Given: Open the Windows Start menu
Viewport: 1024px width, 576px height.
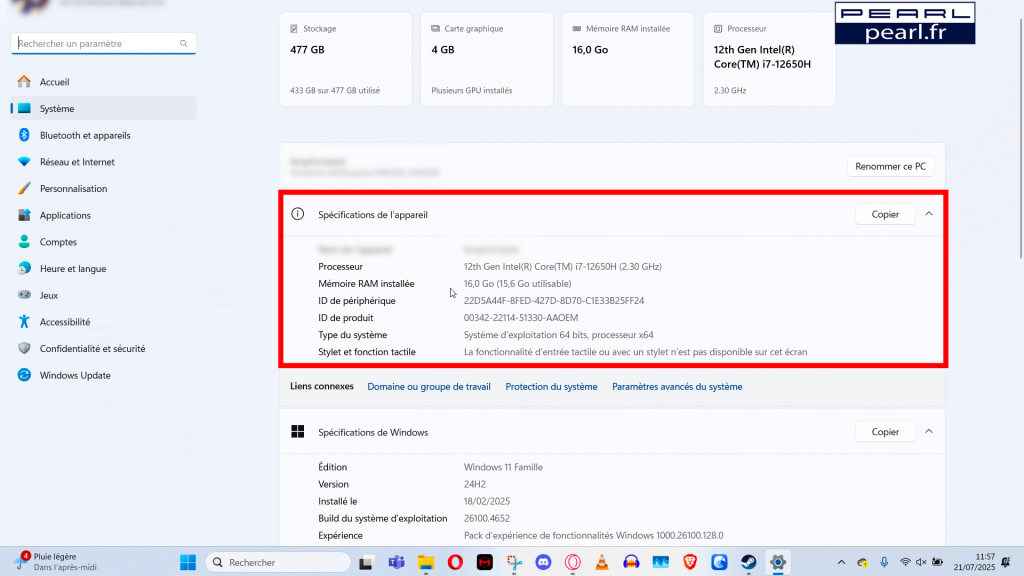Looking at the screenshot, I should (x=188, y=562).
